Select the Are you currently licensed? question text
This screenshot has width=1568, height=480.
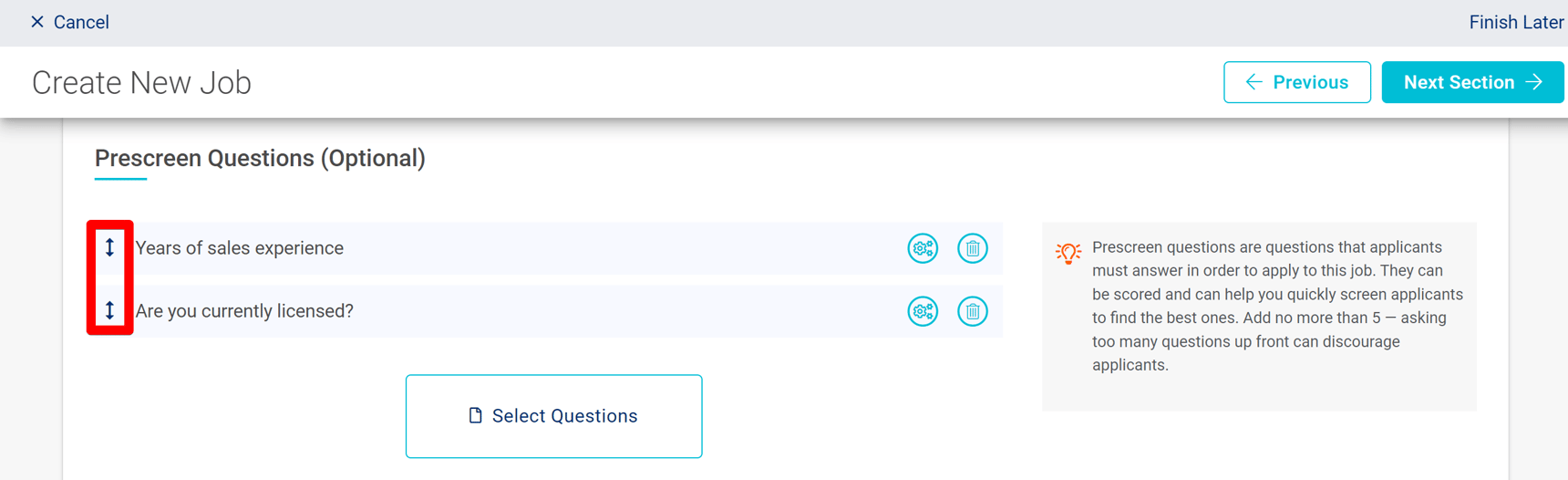pyautogui.click(x=244, y=311)
